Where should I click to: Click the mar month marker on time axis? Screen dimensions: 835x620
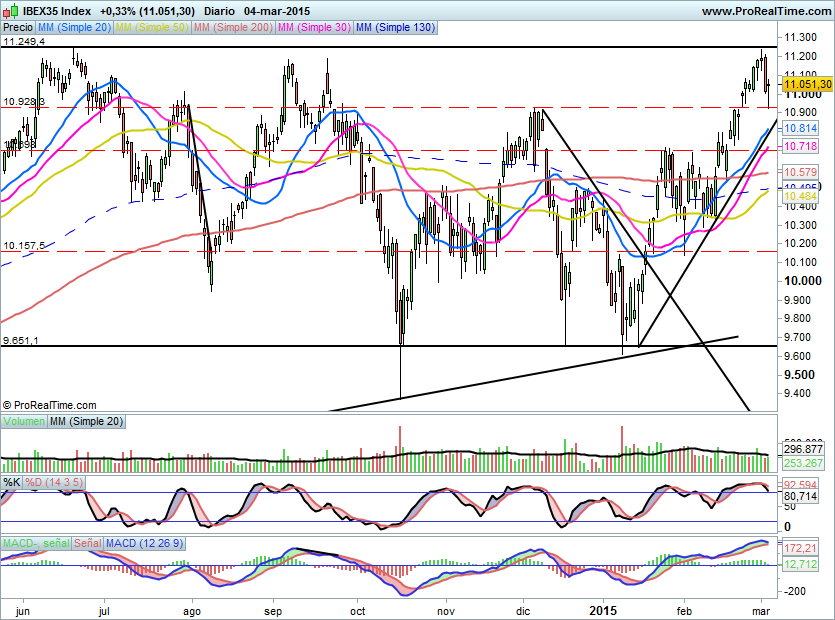click(762, 611)
